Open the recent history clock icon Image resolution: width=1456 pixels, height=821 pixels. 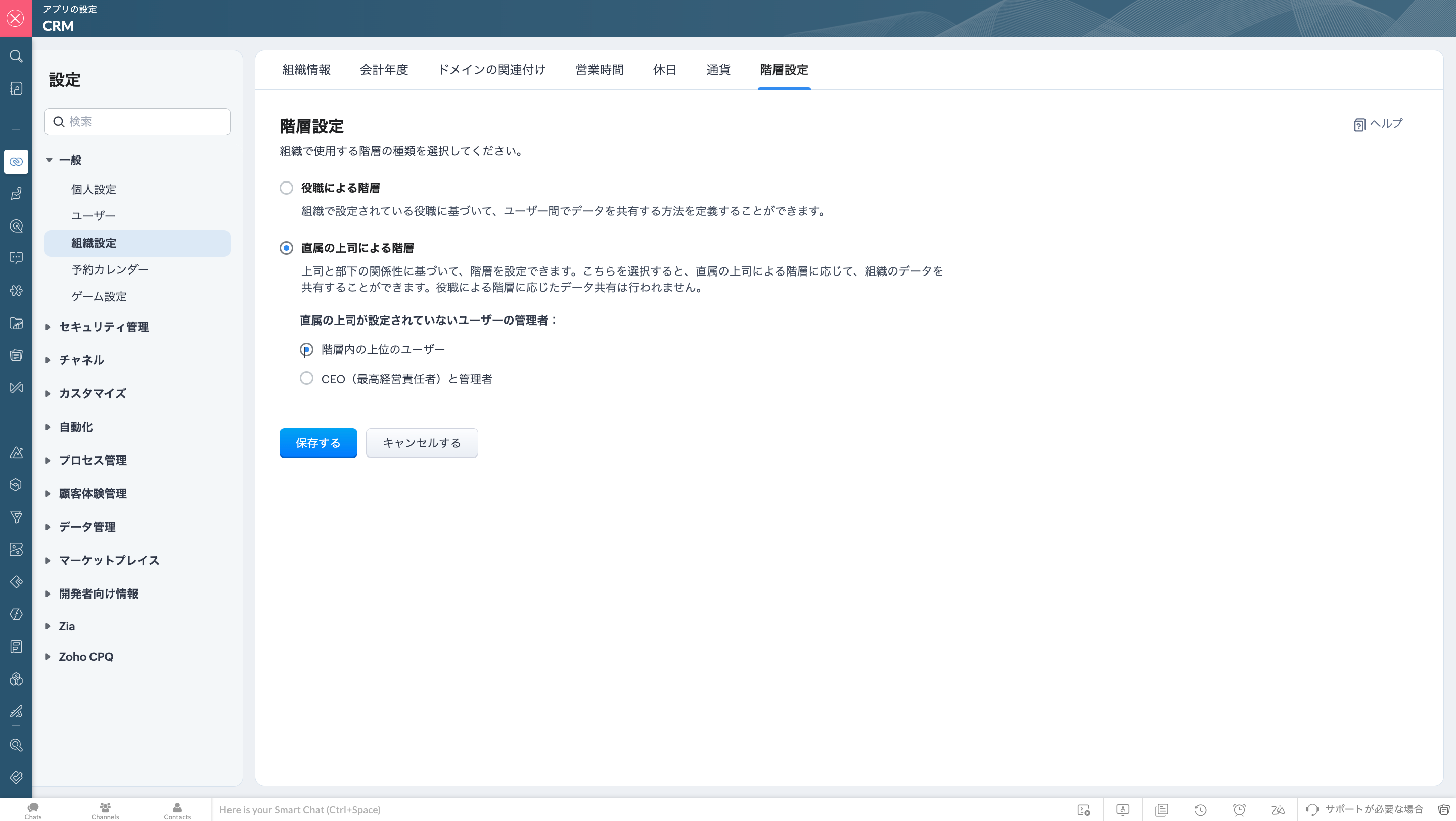(1201, 810)
